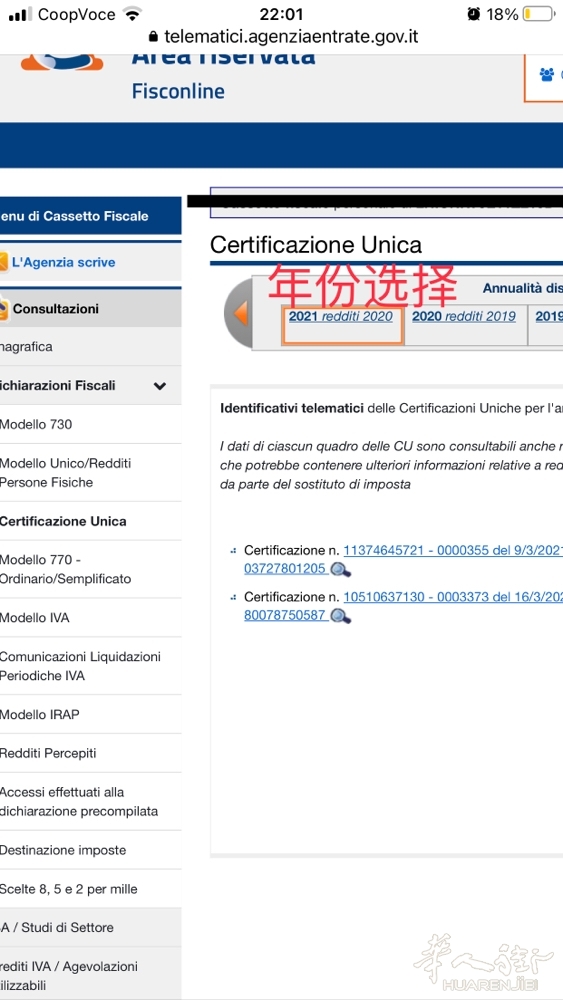The height and width of the screenshot is (1000, 563).
Task: Click the magnifier icon next to 80078750587
Action: [340, 616]
